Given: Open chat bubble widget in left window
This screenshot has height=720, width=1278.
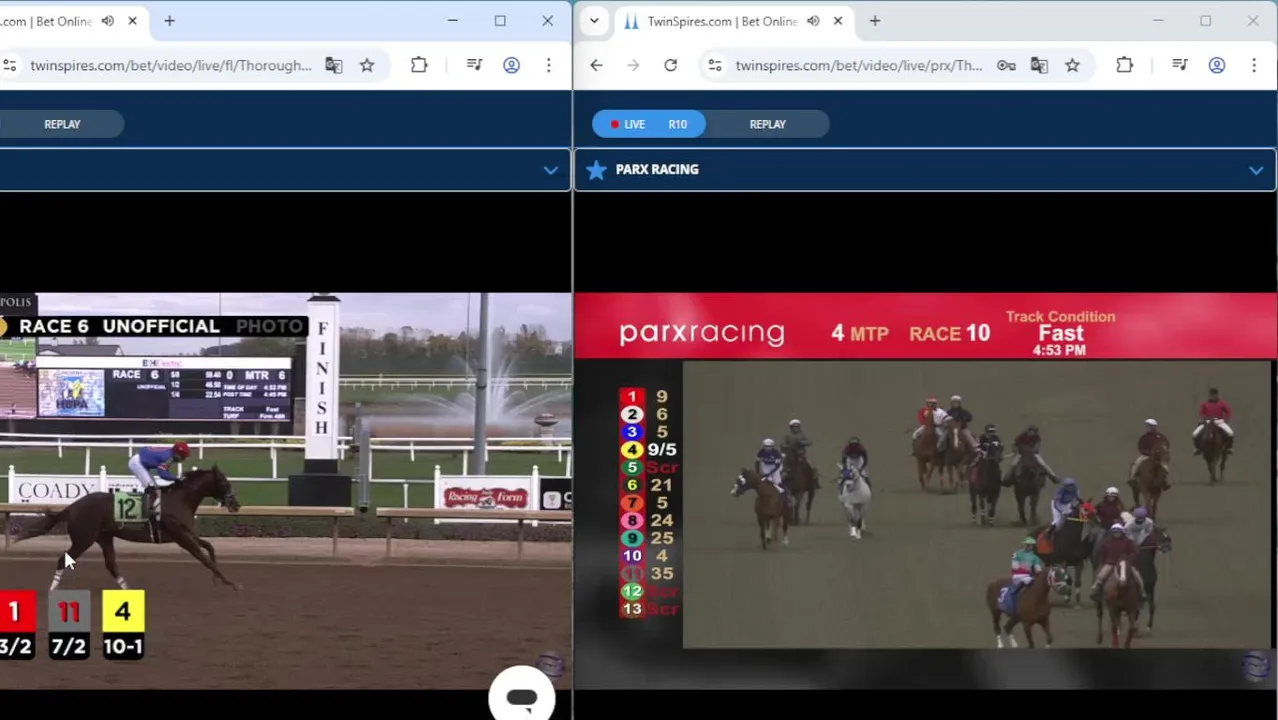Looking at the screenshot, I should (x=521, y=697).
